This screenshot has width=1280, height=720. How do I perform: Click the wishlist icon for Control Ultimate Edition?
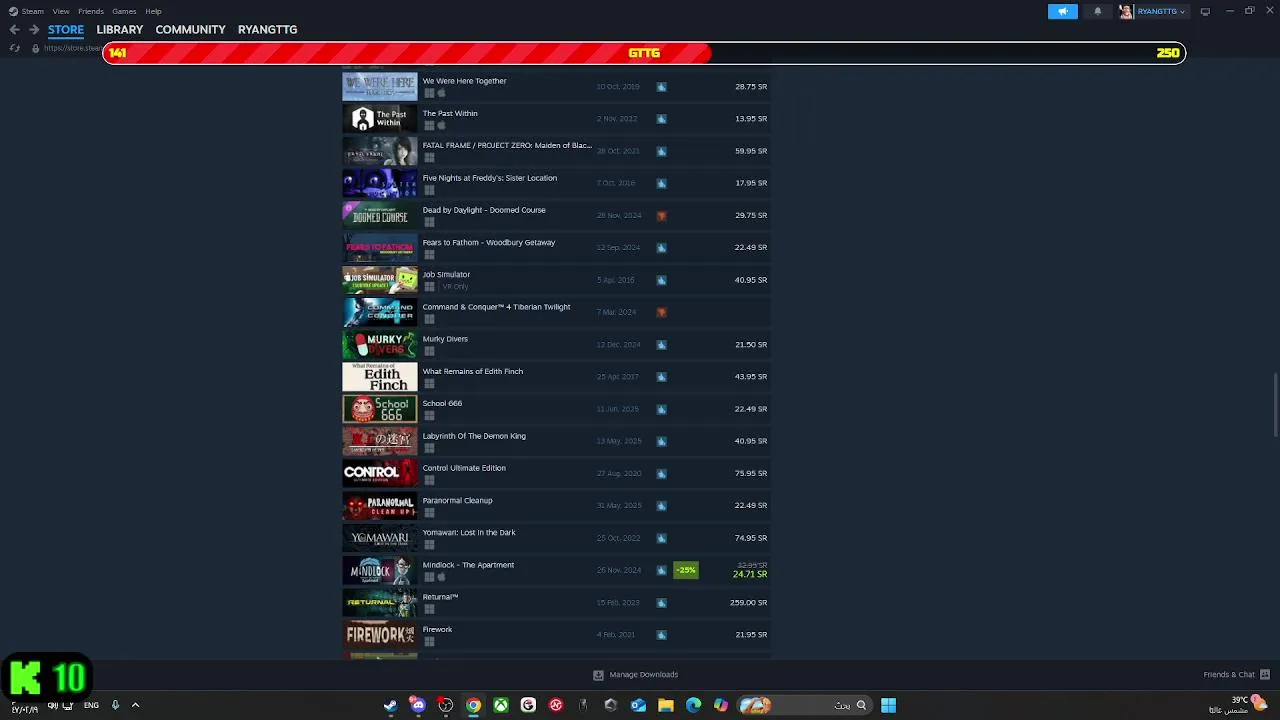[661, 473]
